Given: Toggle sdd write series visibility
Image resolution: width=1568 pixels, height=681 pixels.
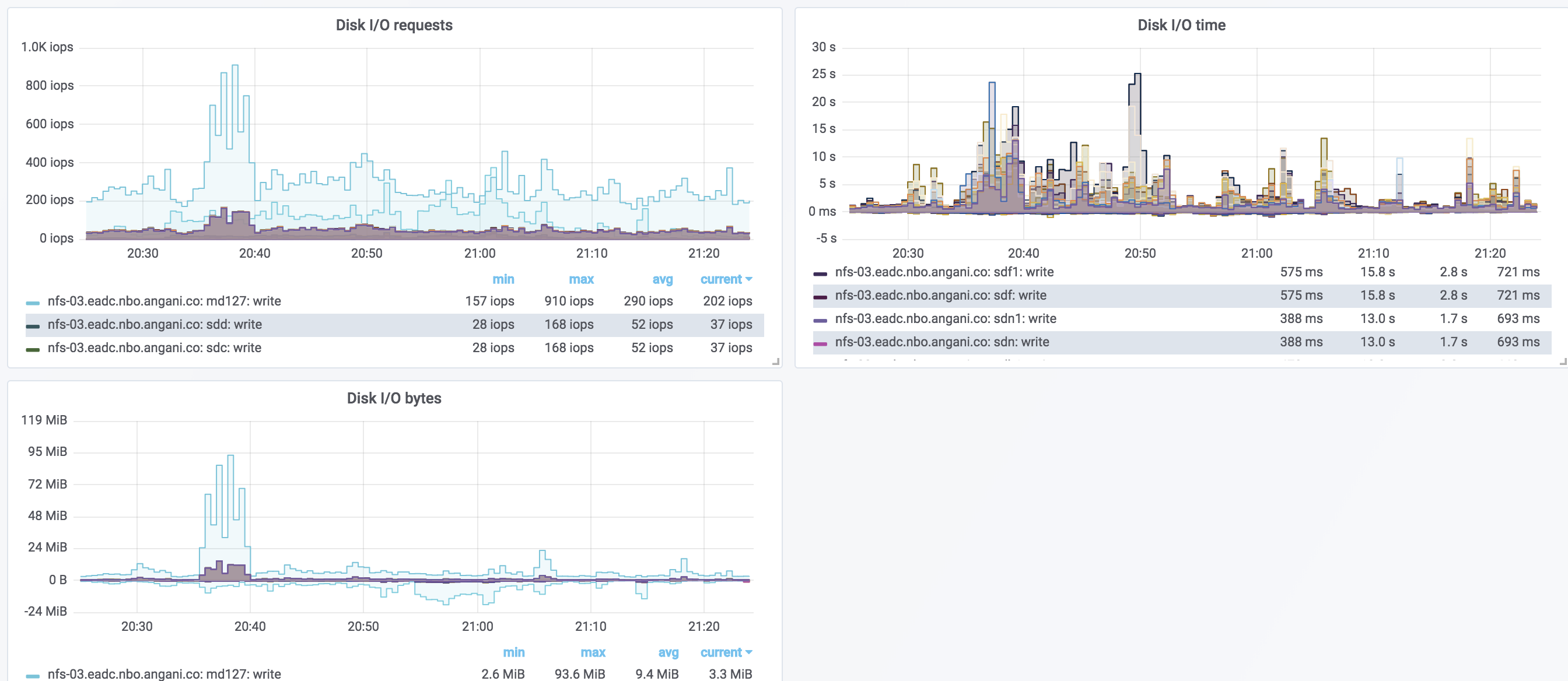Looking at the screenshot, I should tap(155, 324).
